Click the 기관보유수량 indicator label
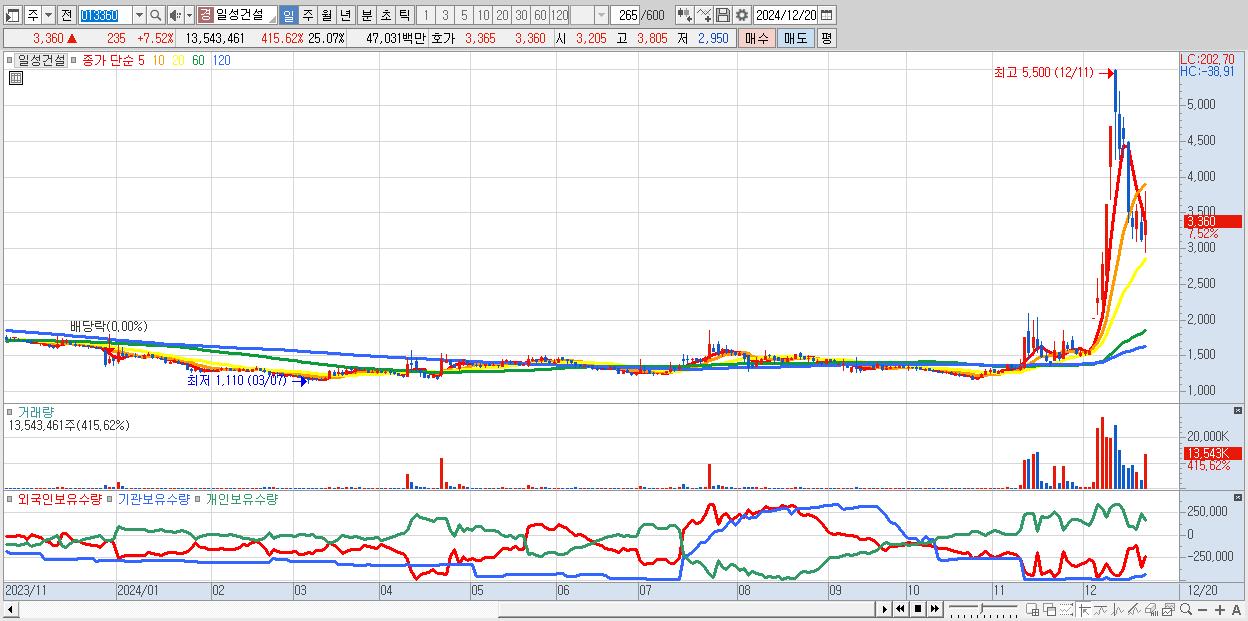Viewport: 1248px width, 621px height. (154, 498)
